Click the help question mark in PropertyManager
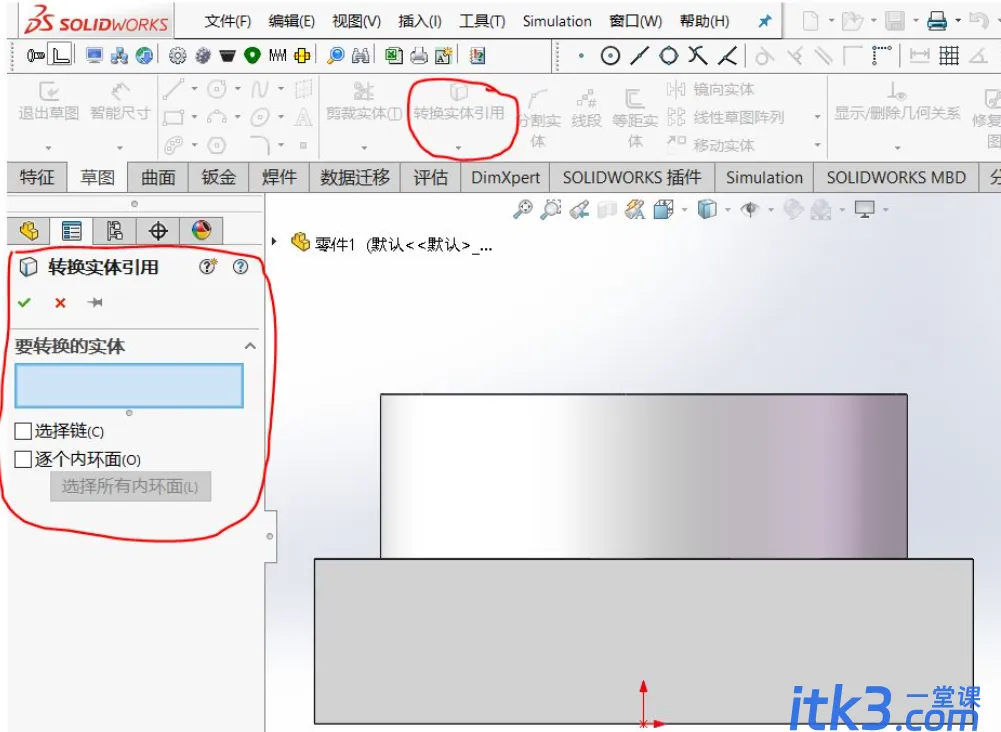Viewport: 1001px width, 732px height. 240,267
